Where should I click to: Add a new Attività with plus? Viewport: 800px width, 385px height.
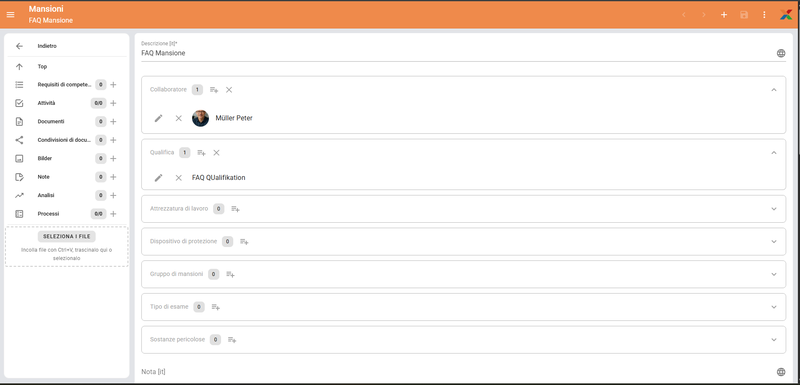113,103
